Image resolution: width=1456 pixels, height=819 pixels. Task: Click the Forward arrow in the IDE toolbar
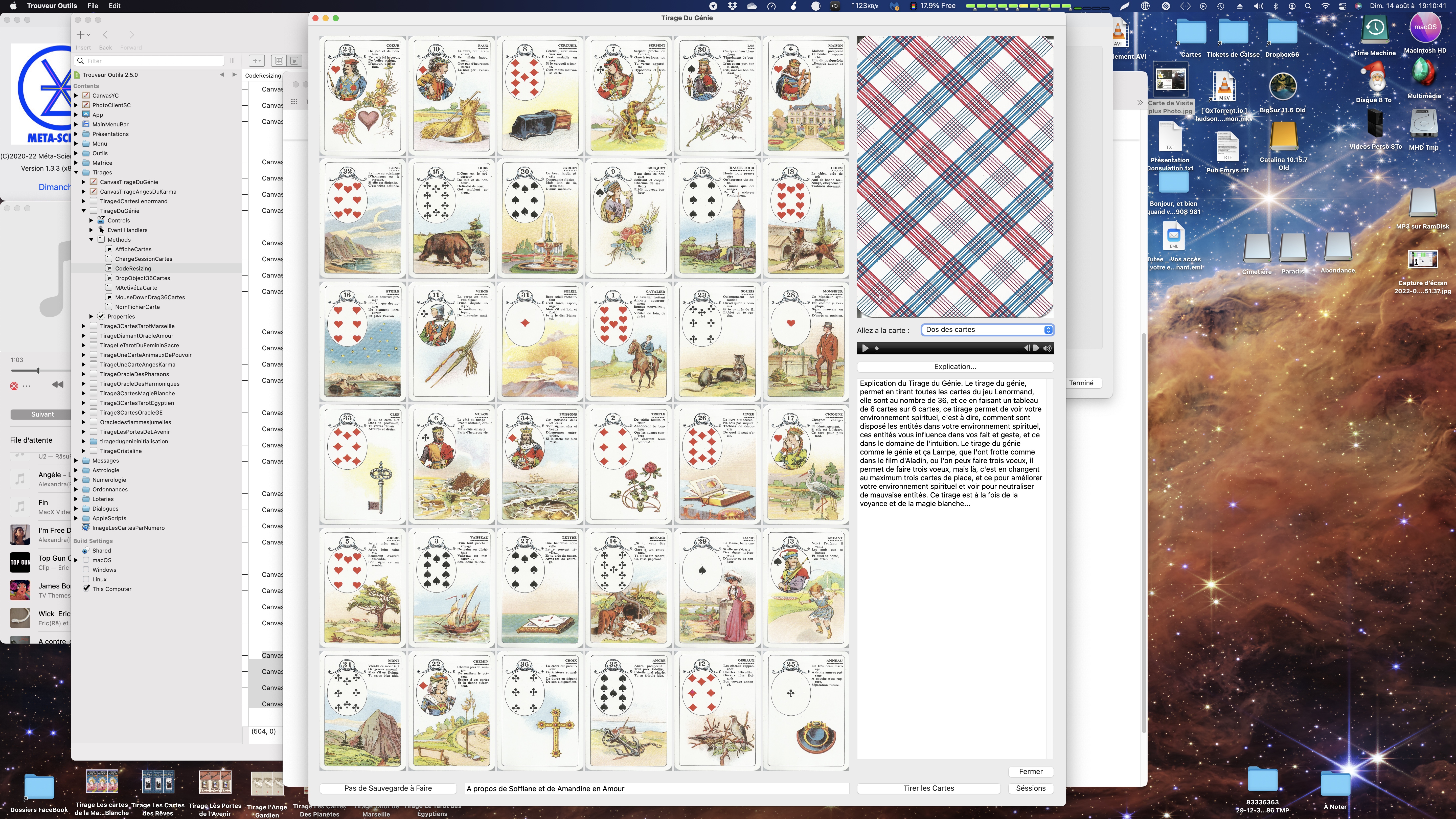coord(131,35)
